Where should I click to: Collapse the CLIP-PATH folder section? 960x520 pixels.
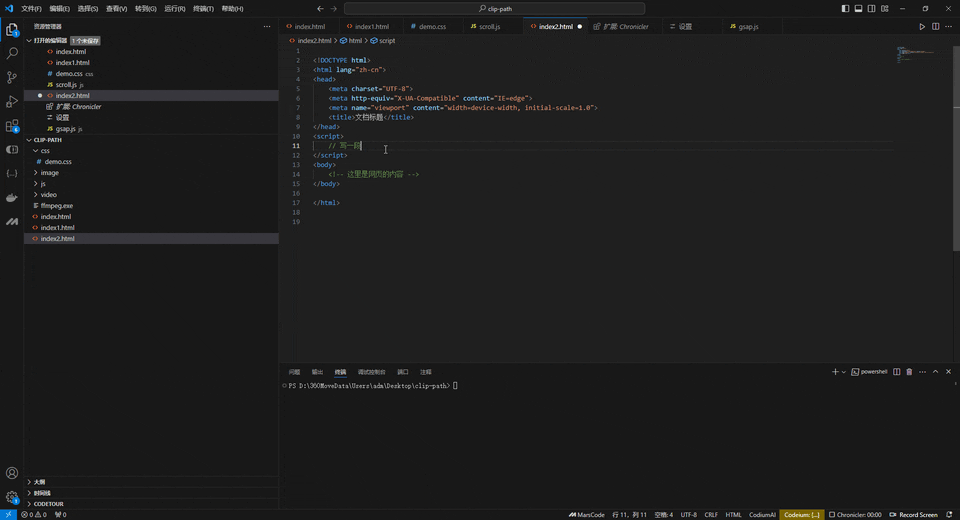[29, 140]
